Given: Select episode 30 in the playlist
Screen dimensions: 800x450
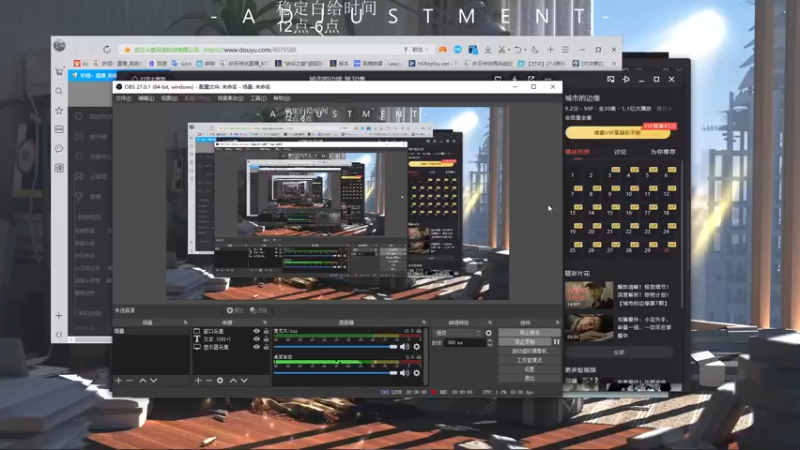Looking at the screenshot, I should pyautogui.click(x=666, y=250).
